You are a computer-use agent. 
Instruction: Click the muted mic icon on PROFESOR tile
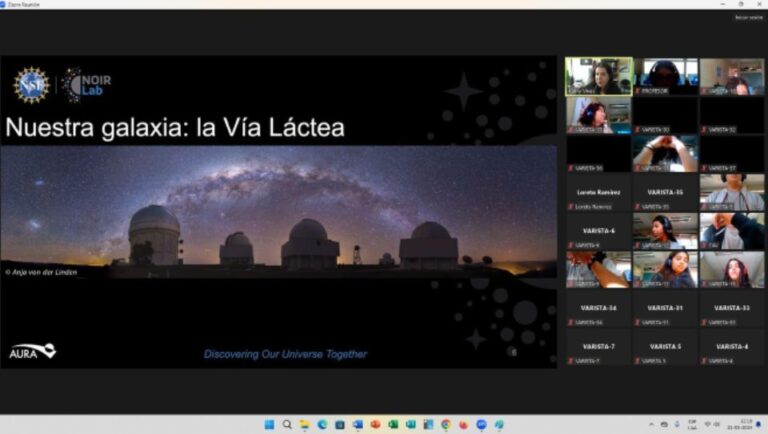(637, 91)
